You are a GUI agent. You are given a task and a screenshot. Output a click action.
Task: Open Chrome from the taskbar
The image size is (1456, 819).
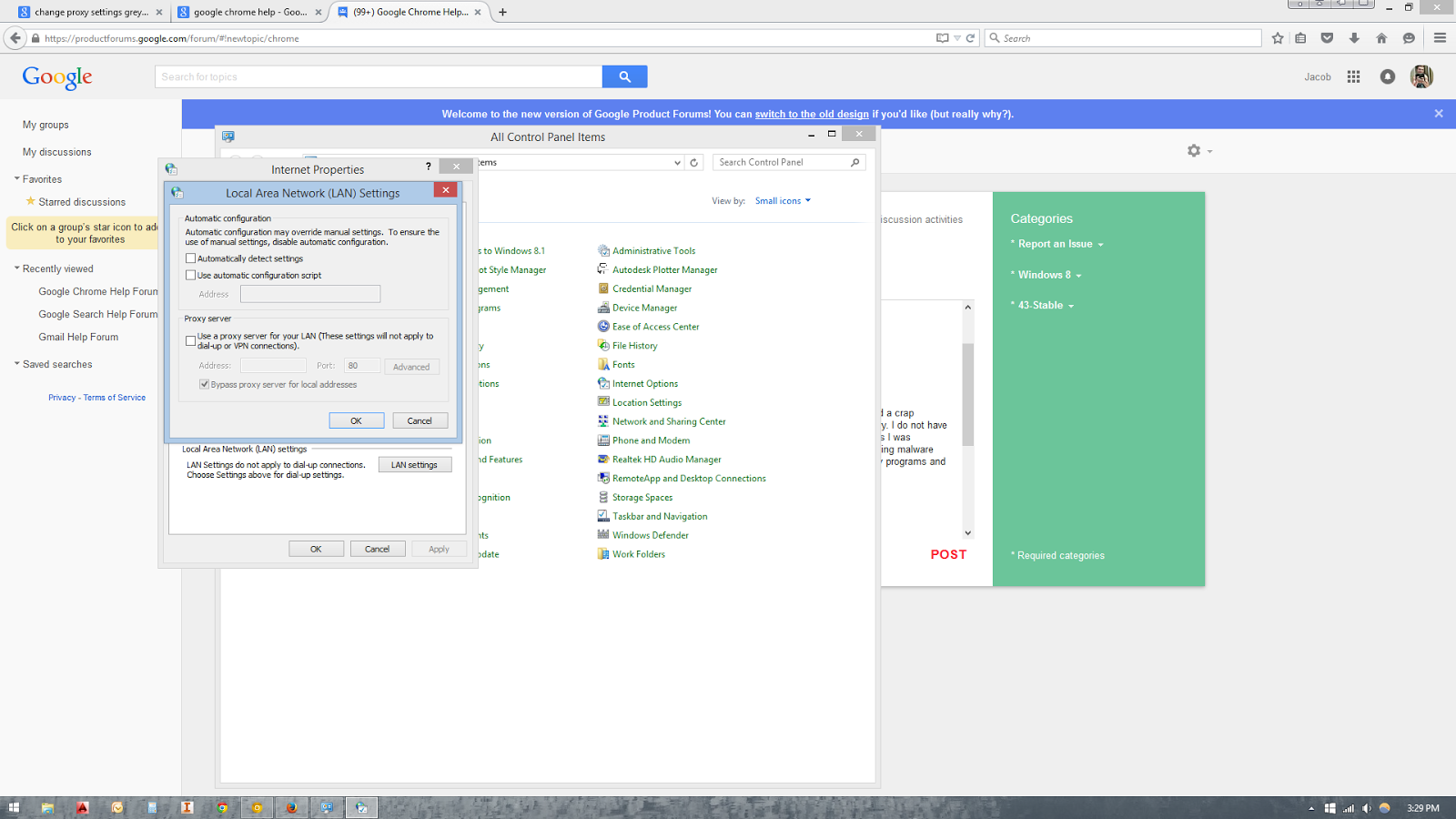point(222,807)
